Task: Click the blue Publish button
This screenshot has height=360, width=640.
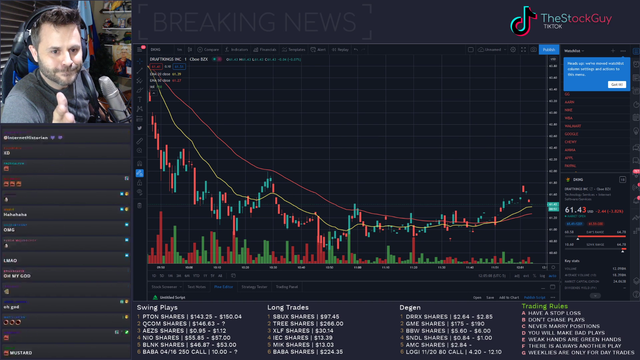Action: [x=549, y=49]
